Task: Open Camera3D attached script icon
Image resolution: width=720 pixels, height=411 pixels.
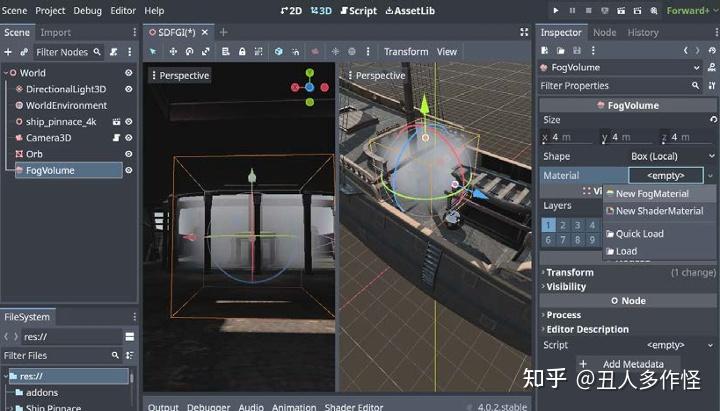Action: (116, 138)
